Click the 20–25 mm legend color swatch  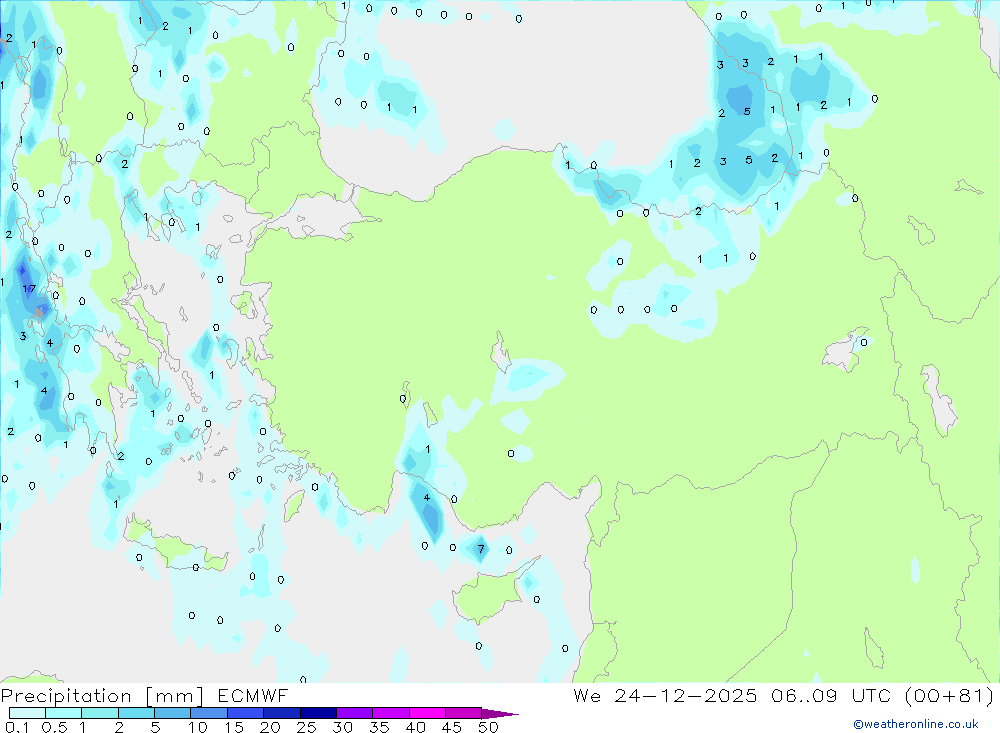[282, 713]
